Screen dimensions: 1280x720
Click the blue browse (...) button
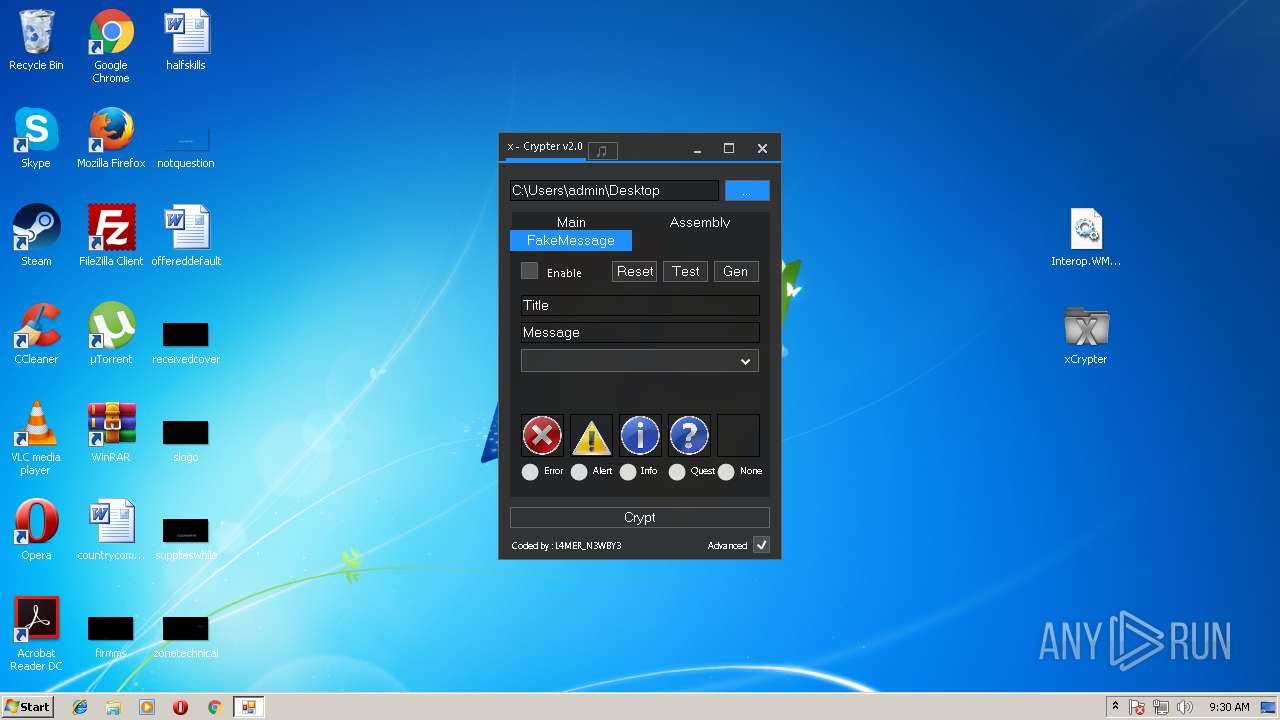pyautogui.click(x=747, y=191)
